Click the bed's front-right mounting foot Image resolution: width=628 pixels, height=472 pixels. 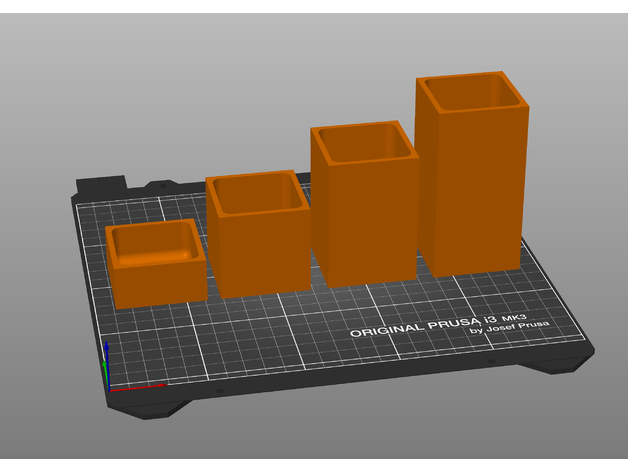[x=568, y=363]
